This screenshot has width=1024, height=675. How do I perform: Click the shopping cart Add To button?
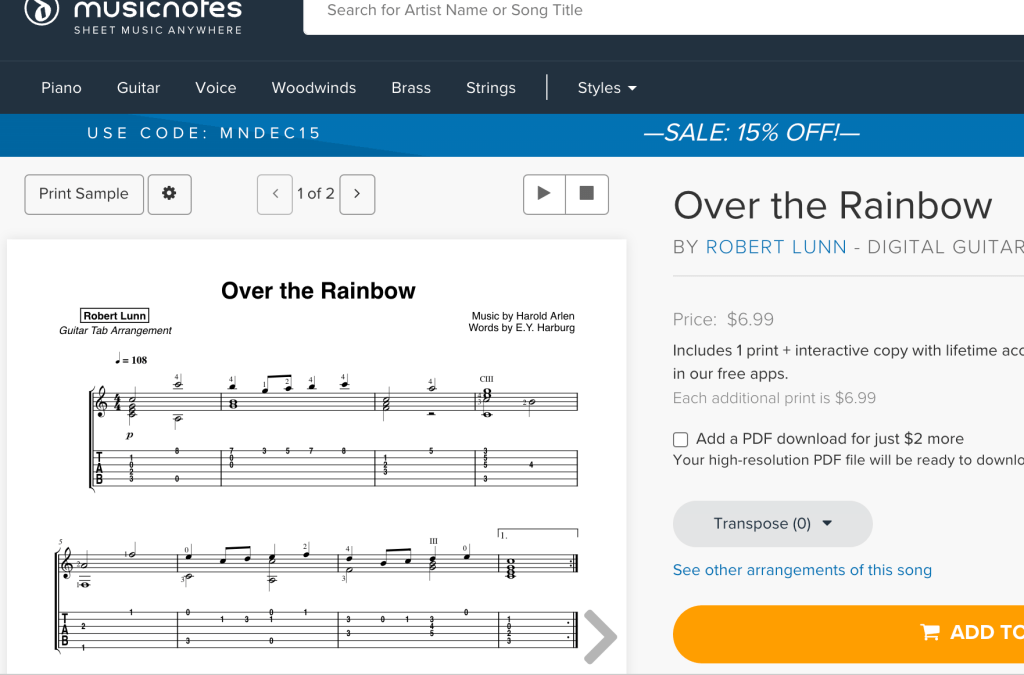tap(848, 632)
